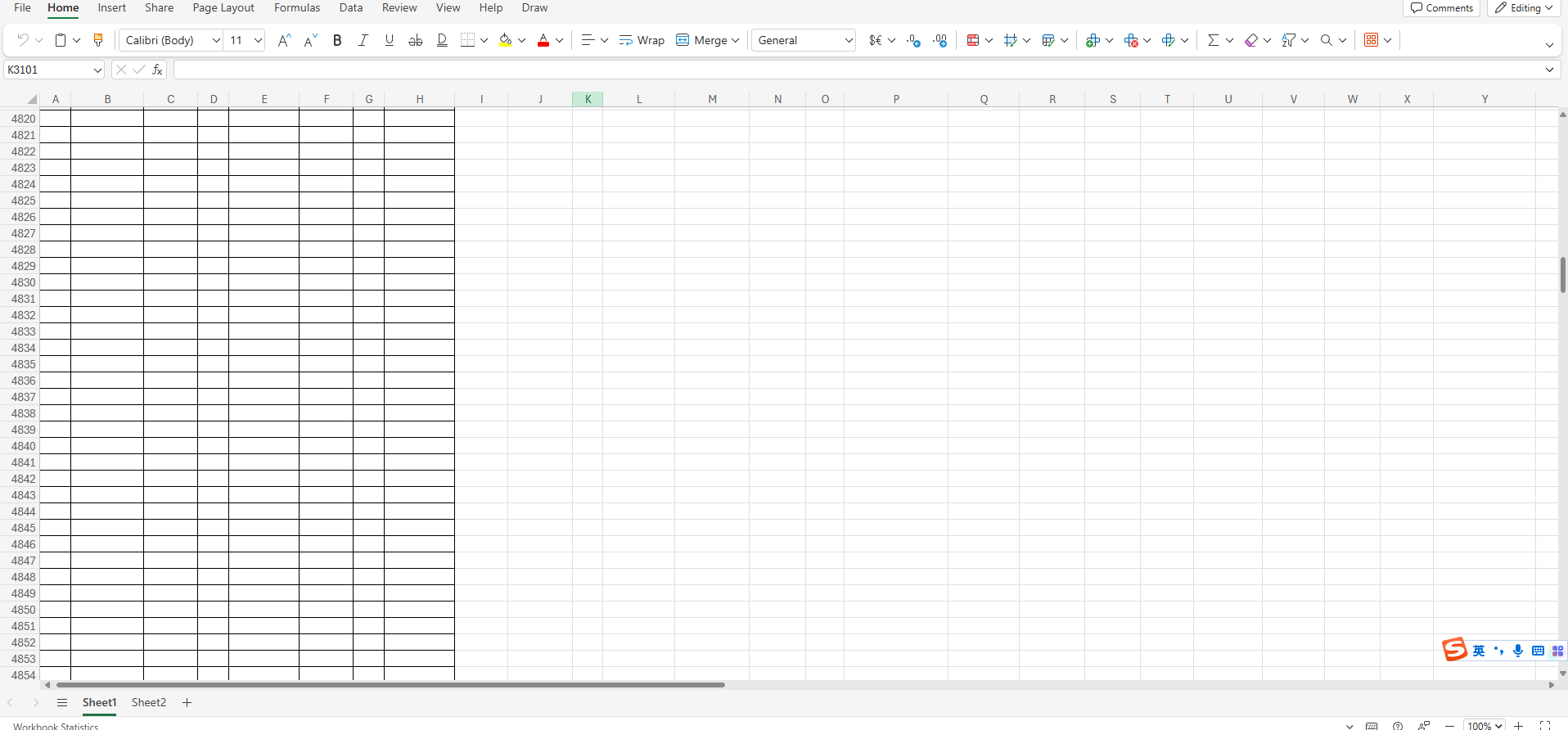Click the AutoSum sigma icon
Viewport: 1568px width, 730px height.
[1213, 40]
